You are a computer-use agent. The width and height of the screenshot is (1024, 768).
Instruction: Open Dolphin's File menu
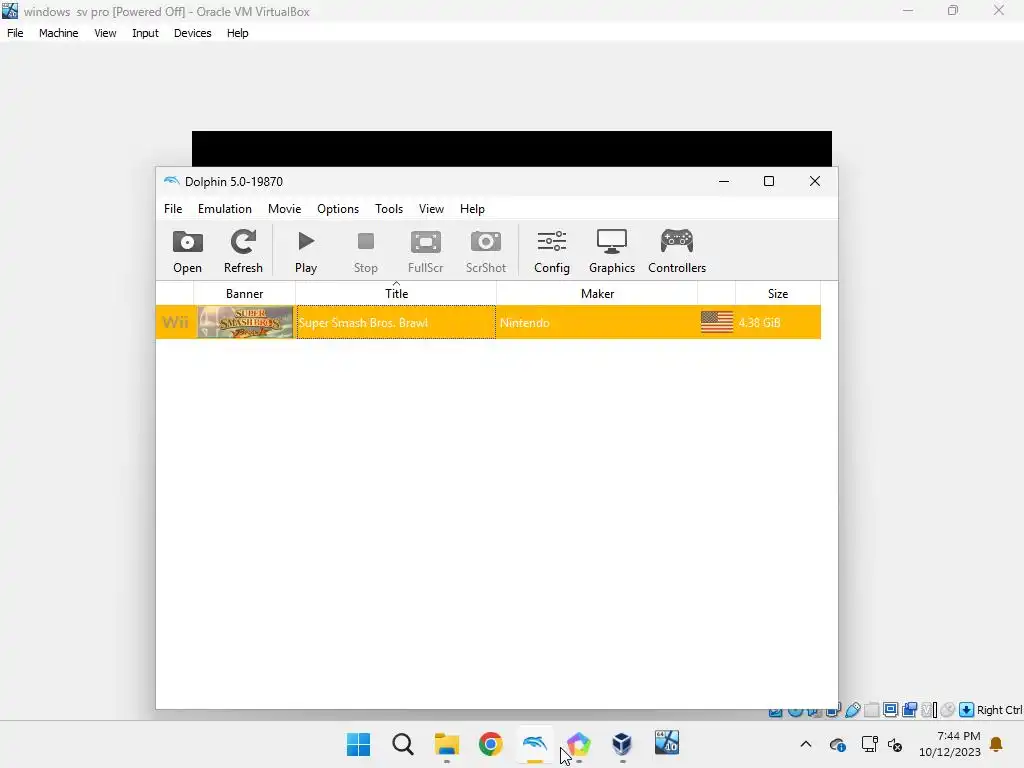[x=173, y=209]
